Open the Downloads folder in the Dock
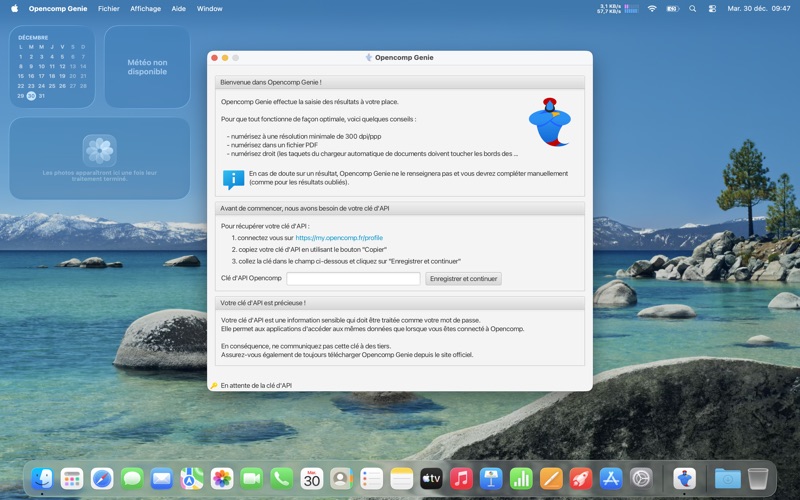 tap(728, 479)
